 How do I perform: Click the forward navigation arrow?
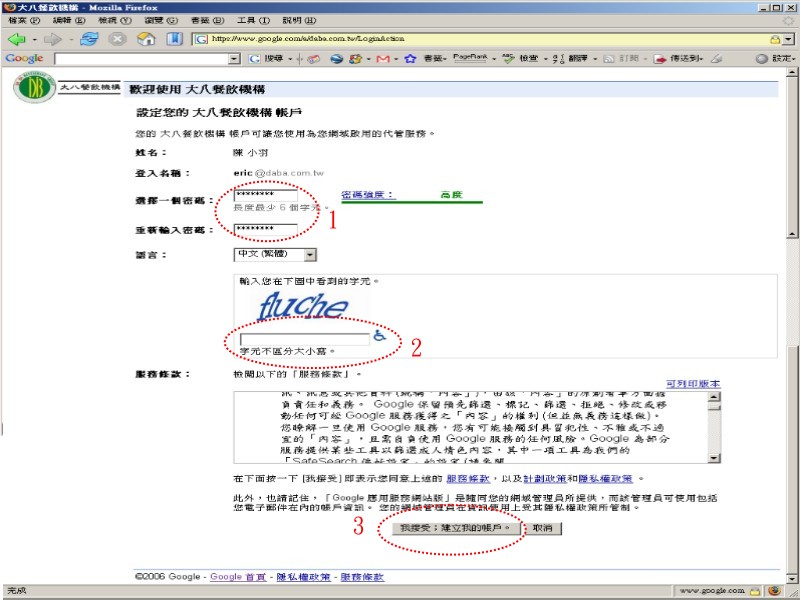[x=53, y=39]
